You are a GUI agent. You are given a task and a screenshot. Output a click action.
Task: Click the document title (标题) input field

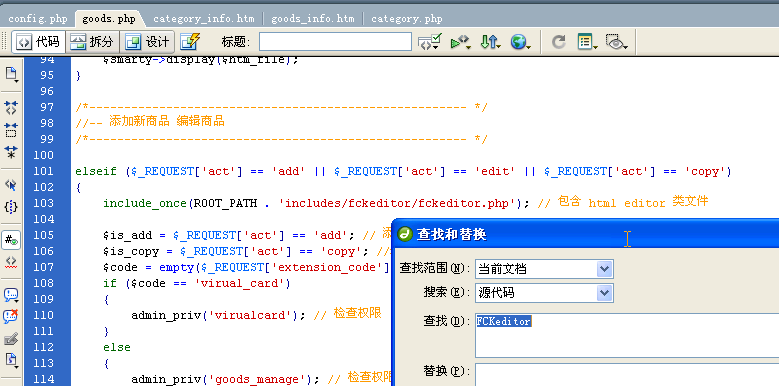tap(335, 42)
